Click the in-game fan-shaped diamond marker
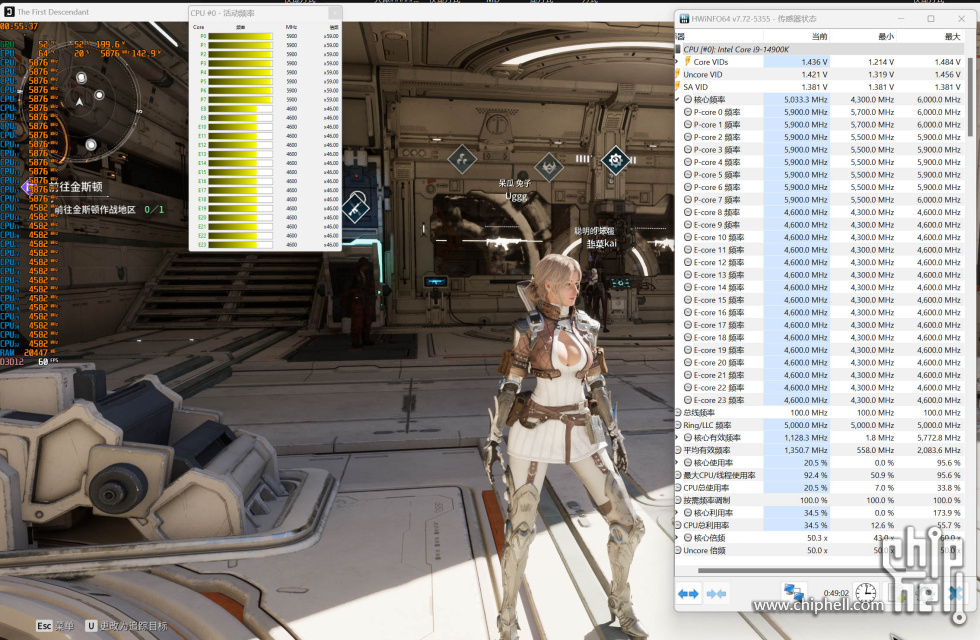980x640 pixels. 462,160
